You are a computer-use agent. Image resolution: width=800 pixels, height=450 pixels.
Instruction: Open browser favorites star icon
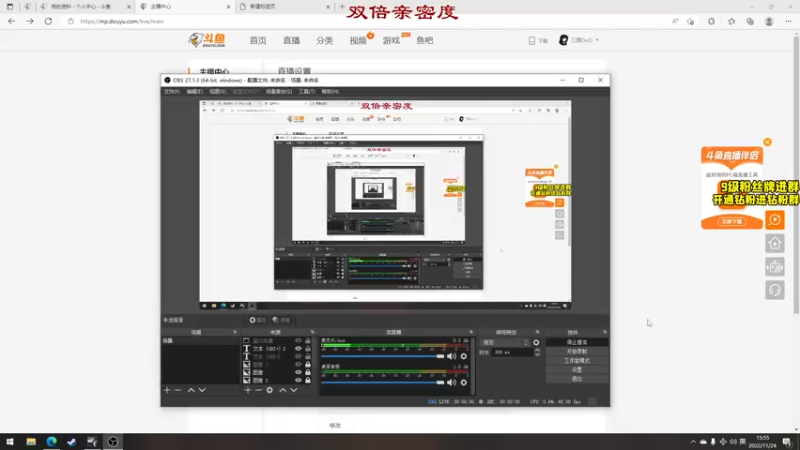click(x=731, y=21)
